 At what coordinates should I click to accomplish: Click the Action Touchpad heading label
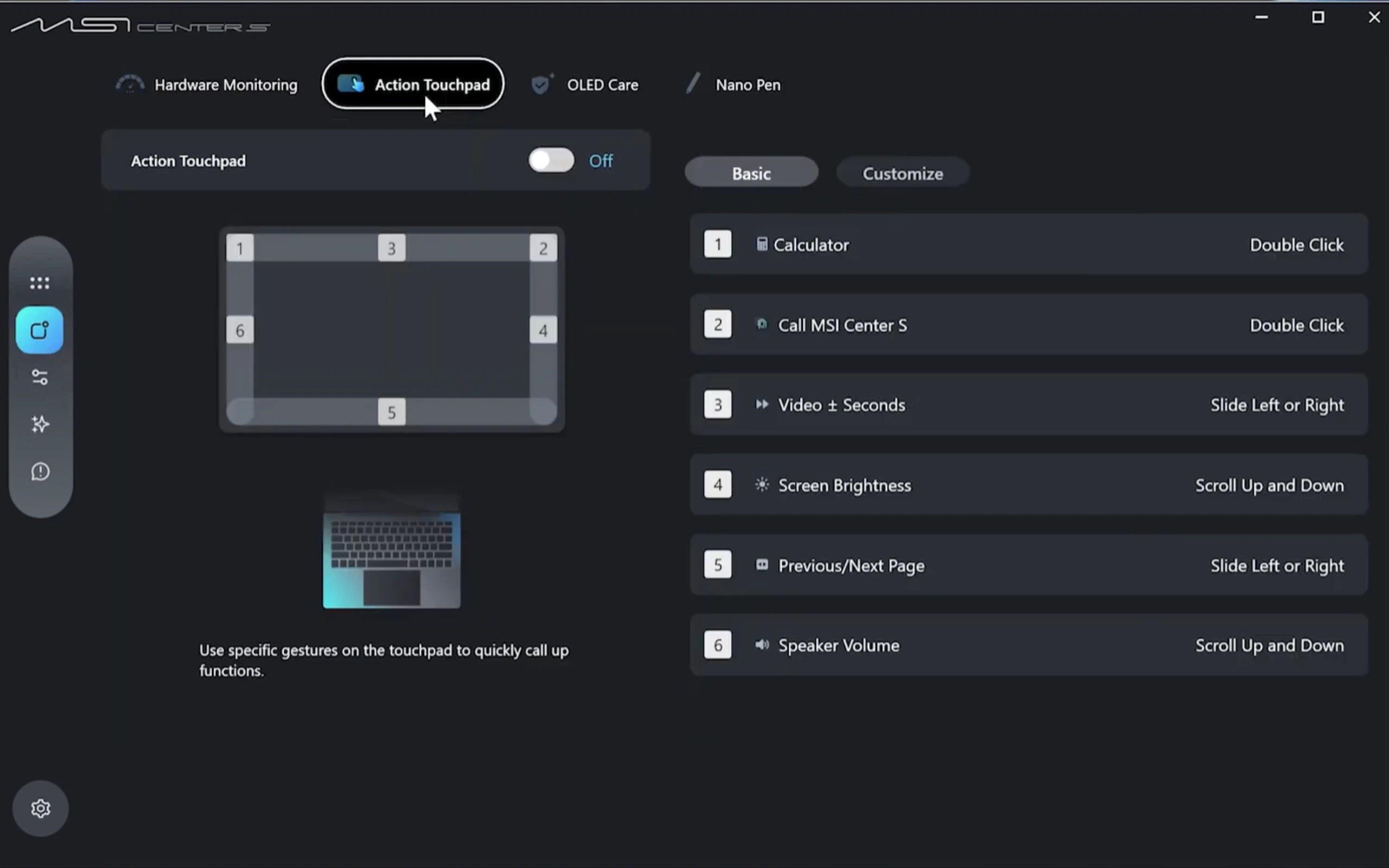point(188,161)
